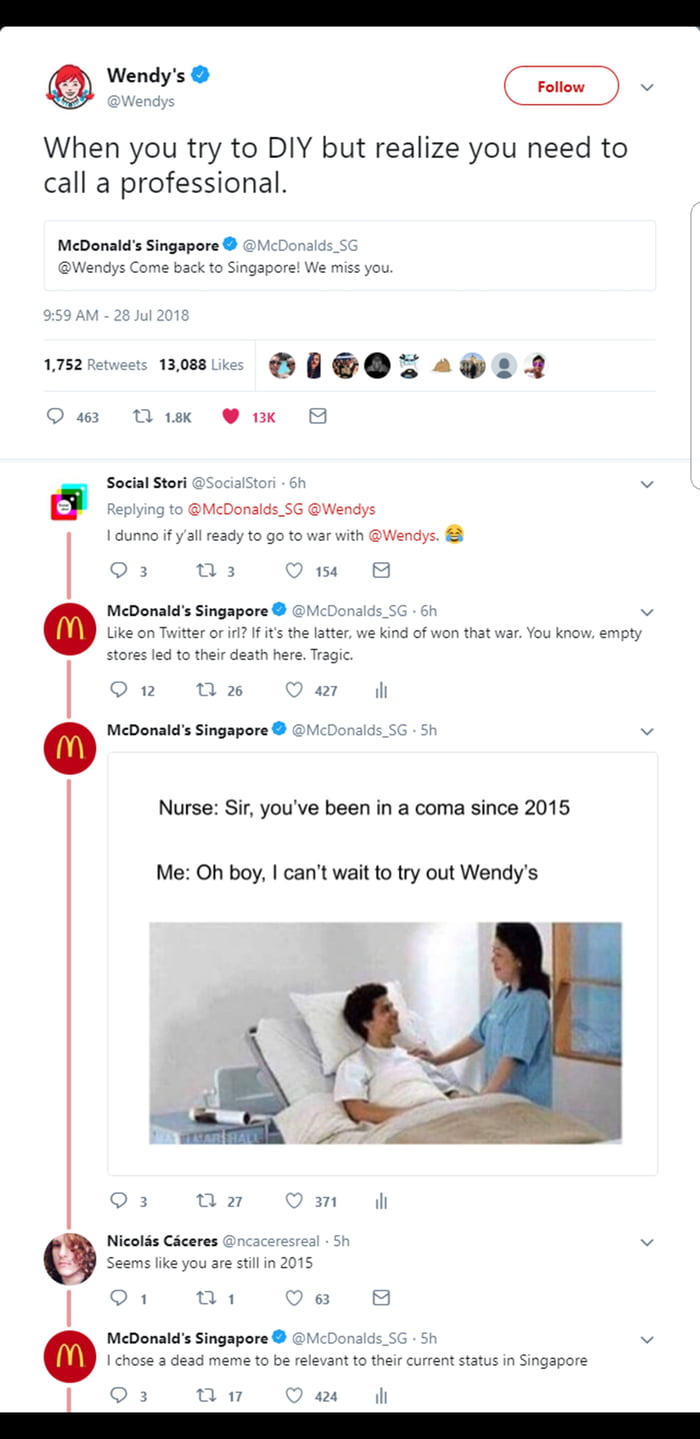The height and width of the screenshot is (1439, 700).
Task: Reply to Wendy's DIY tweet
Action: tap(56, 416)
